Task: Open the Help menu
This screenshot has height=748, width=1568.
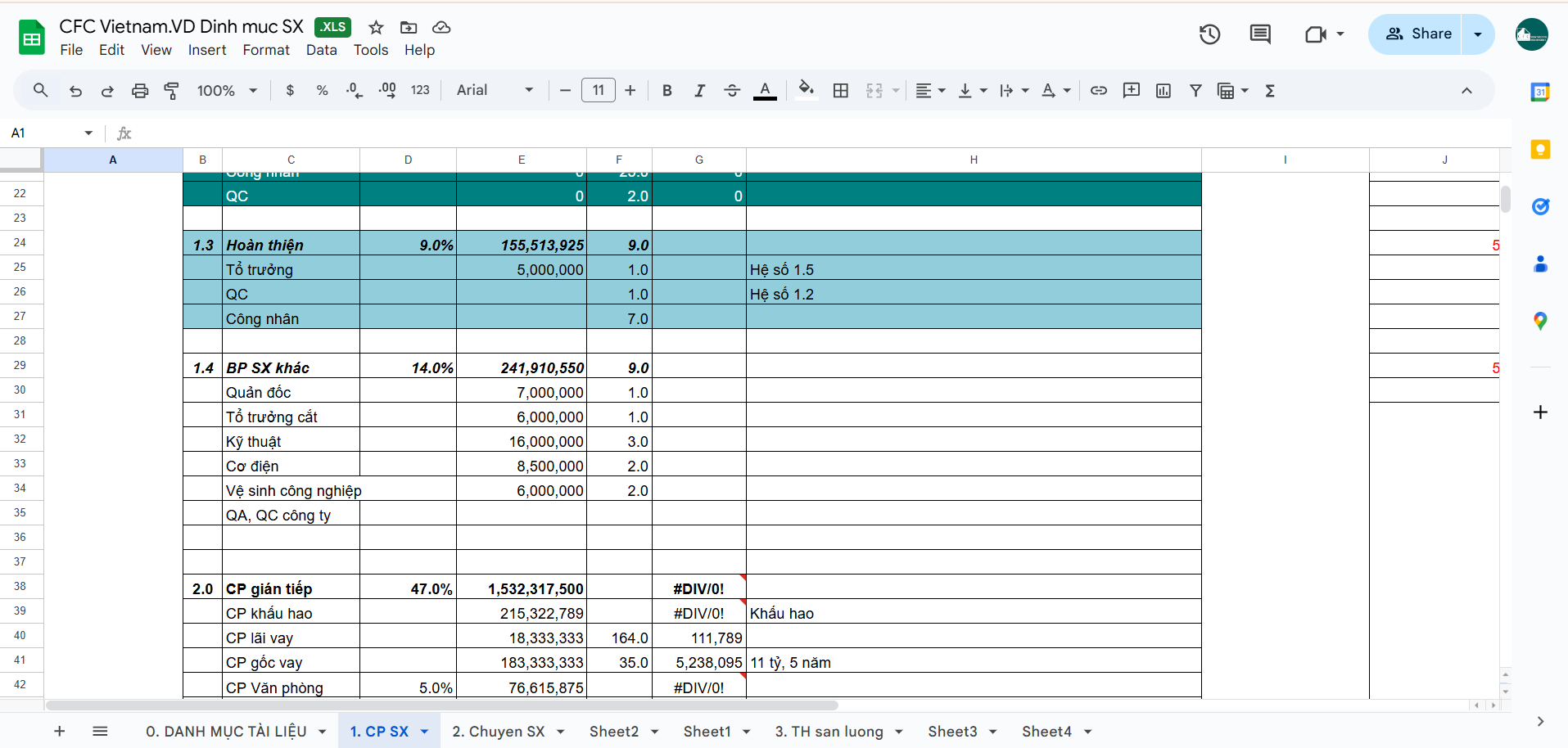Action: [x=419, y=50]
